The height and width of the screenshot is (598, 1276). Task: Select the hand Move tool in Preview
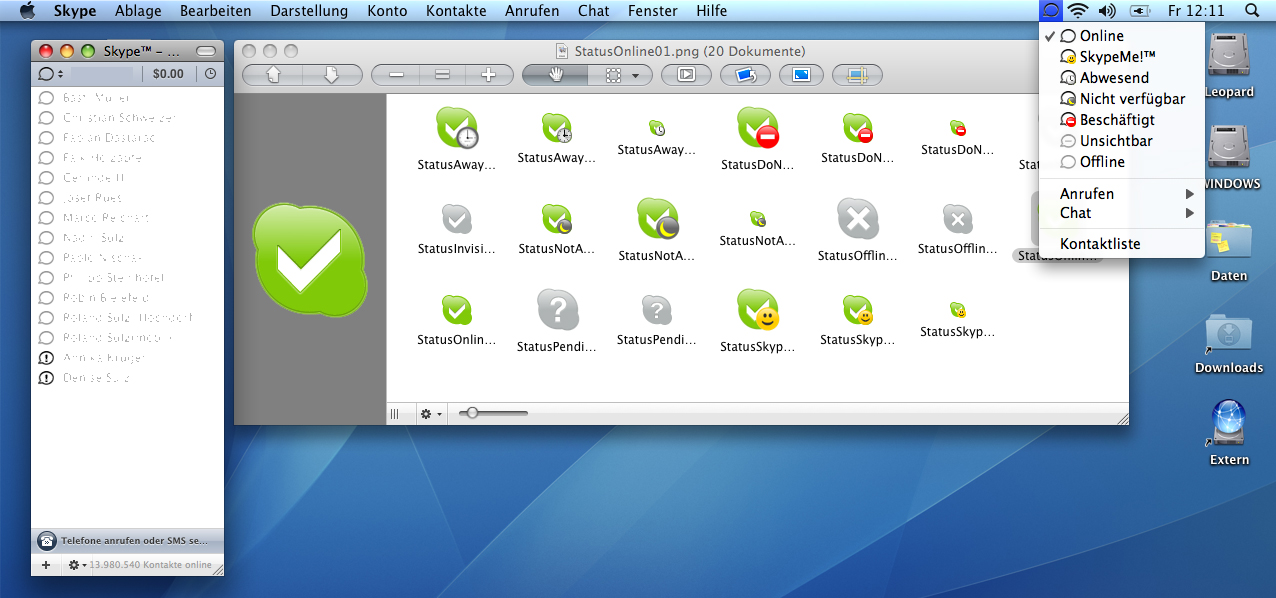click(x=555, y=74)
